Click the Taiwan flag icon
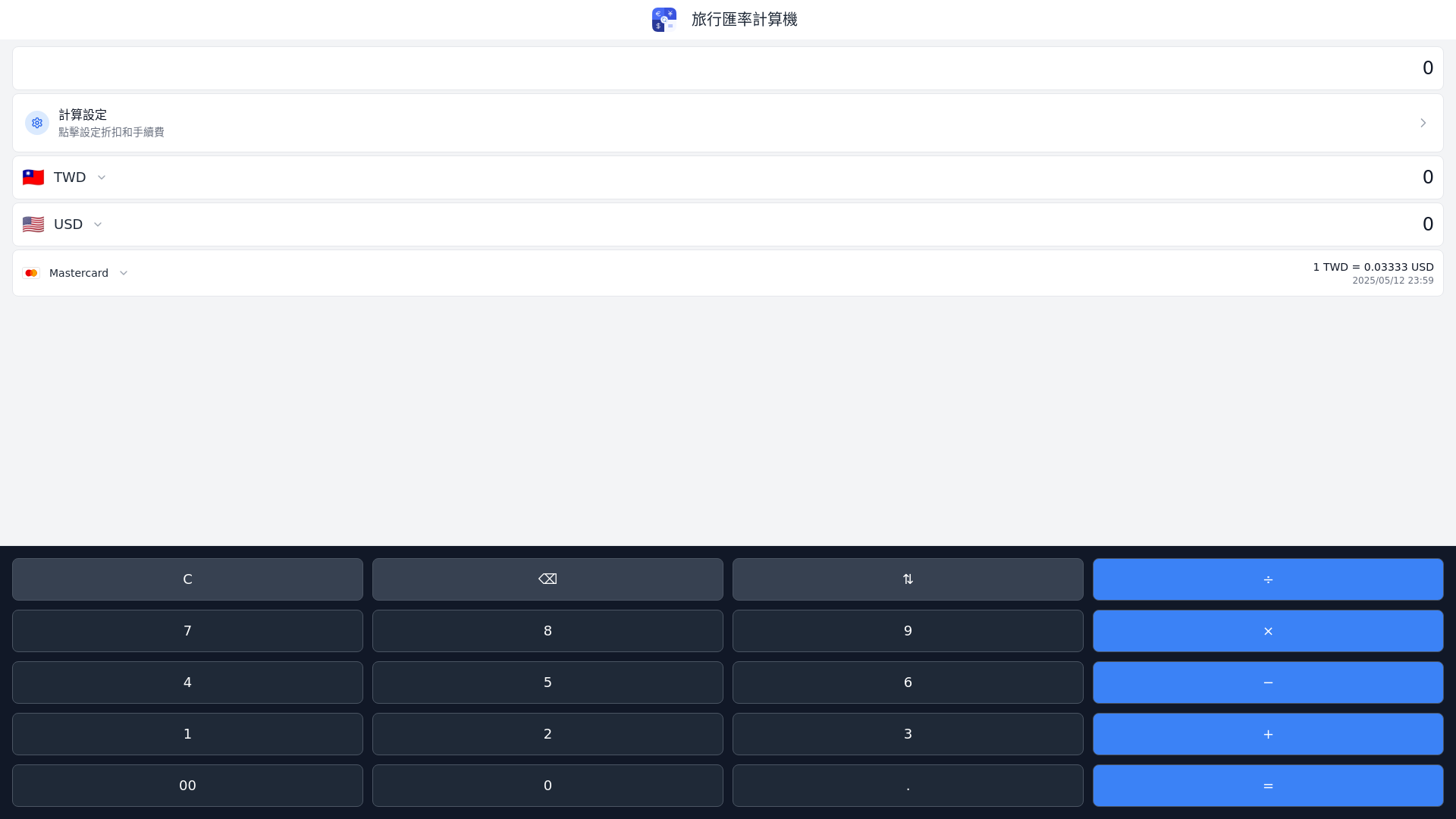This screenshot has width=1456, height=819. point(33,177)
